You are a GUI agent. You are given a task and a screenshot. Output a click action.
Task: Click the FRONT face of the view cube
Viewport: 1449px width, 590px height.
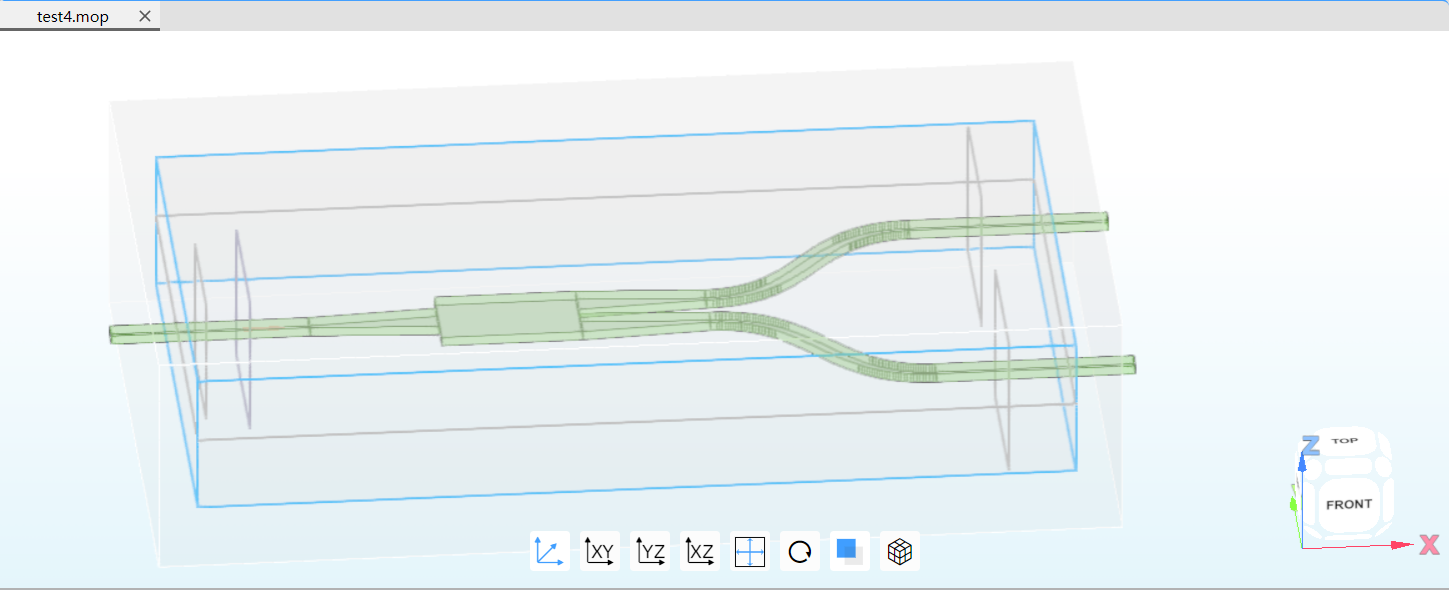point(1348,505)
